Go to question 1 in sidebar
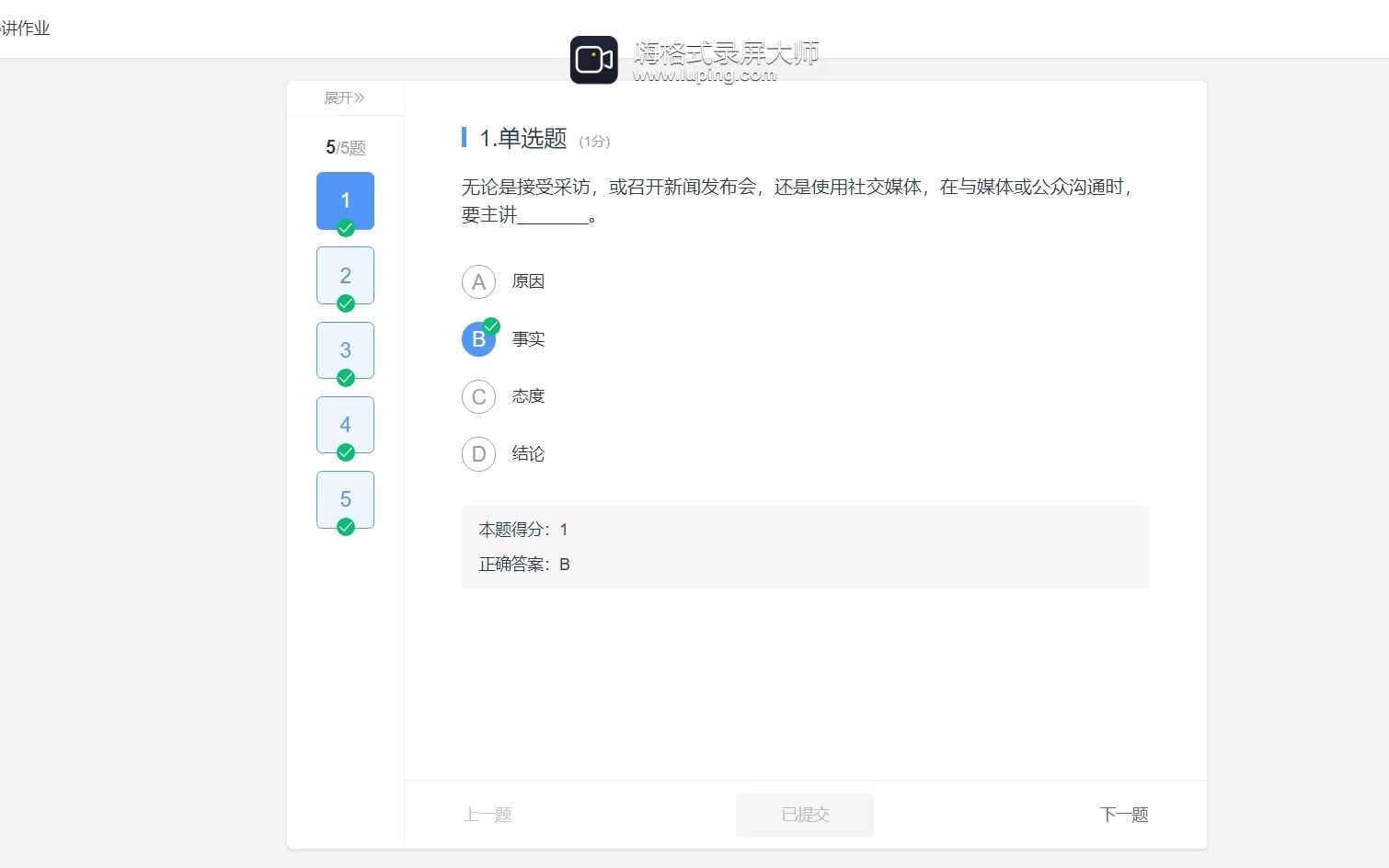Screen dimensions: 1389x868 [345, 200]
